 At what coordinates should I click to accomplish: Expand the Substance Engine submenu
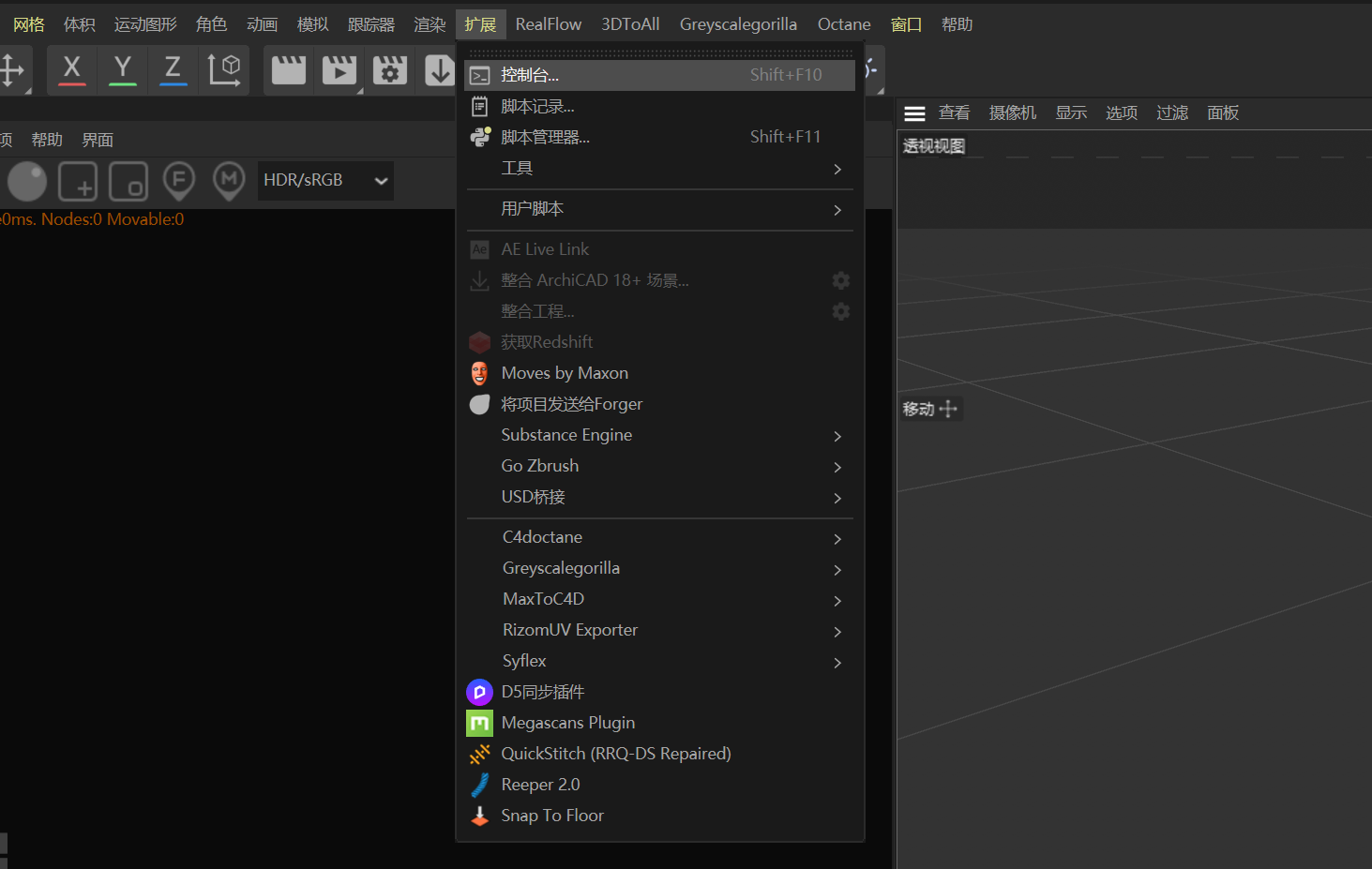[x=660, y=435]
